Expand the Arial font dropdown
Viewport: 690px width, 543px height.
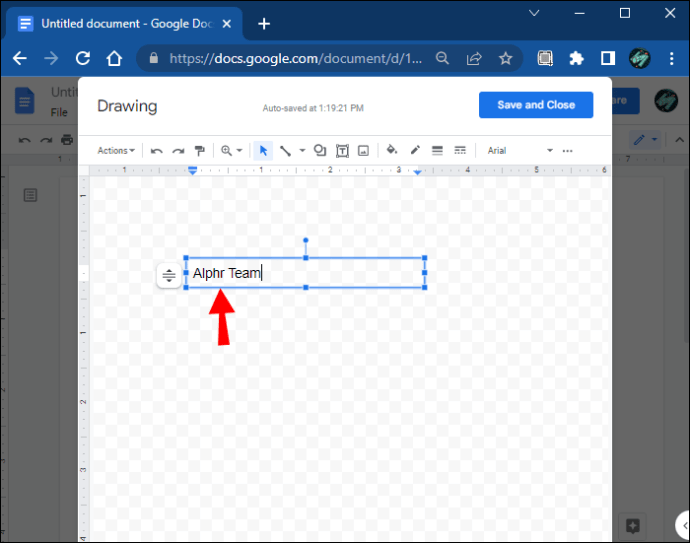[x=519, y=151]
